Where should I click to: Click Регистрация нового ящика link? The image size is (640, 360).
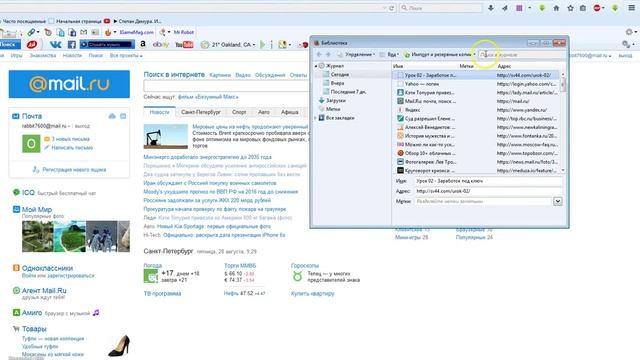coord(74,169)
